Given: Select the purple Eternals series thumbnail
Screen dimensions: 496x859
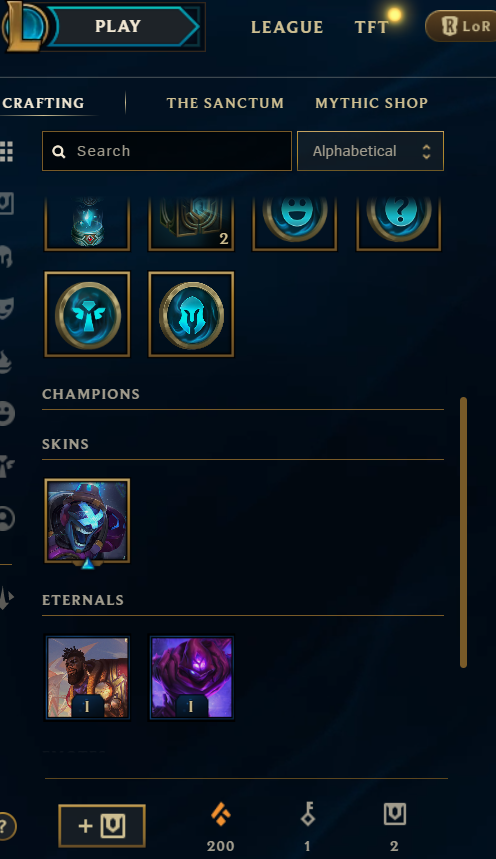Looking at the screenshot, I should [191, 678].
